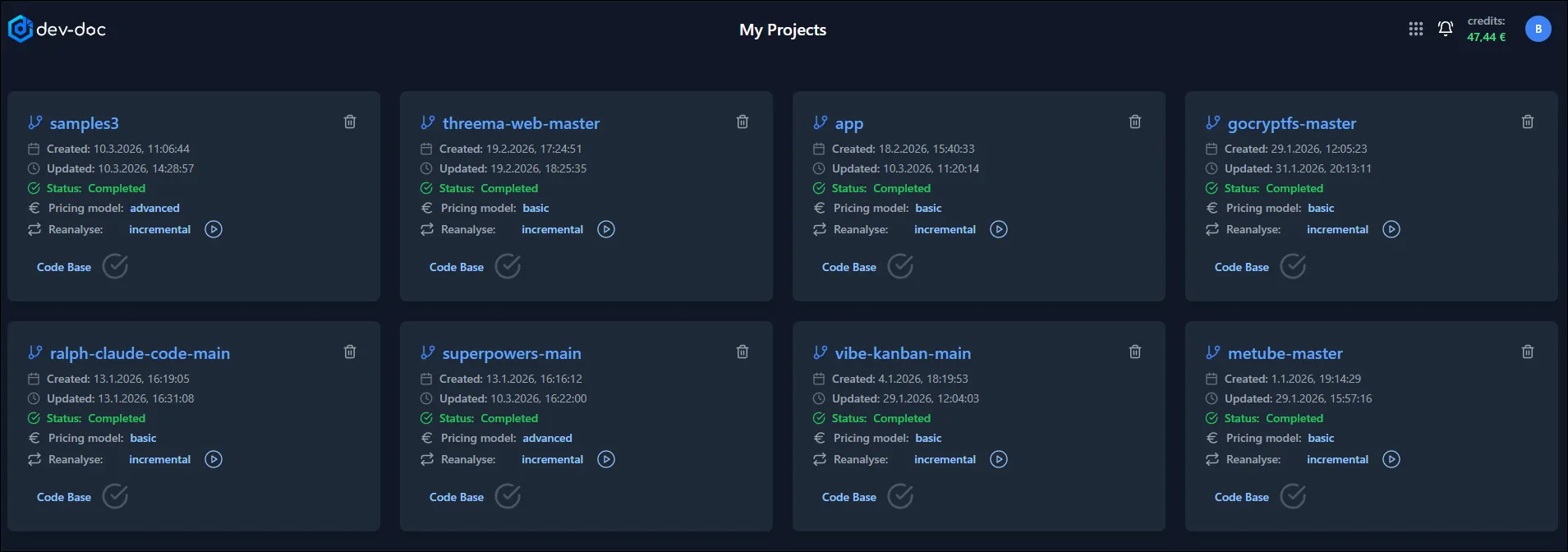1568x552 pixels.
Task: Click Code Base checkmark for ralph-claude-code-main
Action: click(115, 496)
